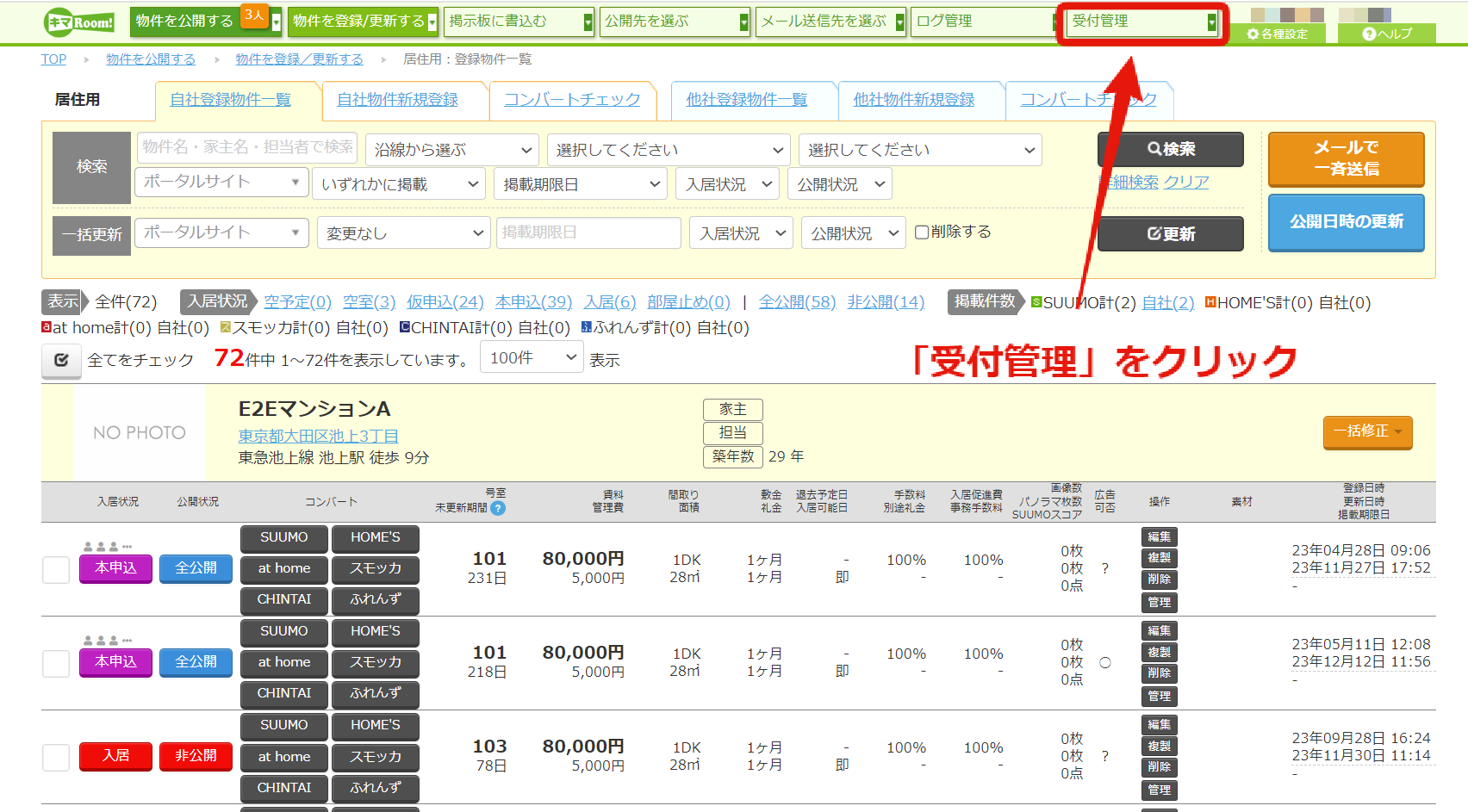Toggle 入居 status on room 103 row
Image resolution: width=1468 pixels, height=812 pixels.
pyautogui.click(x=115, y=756)
